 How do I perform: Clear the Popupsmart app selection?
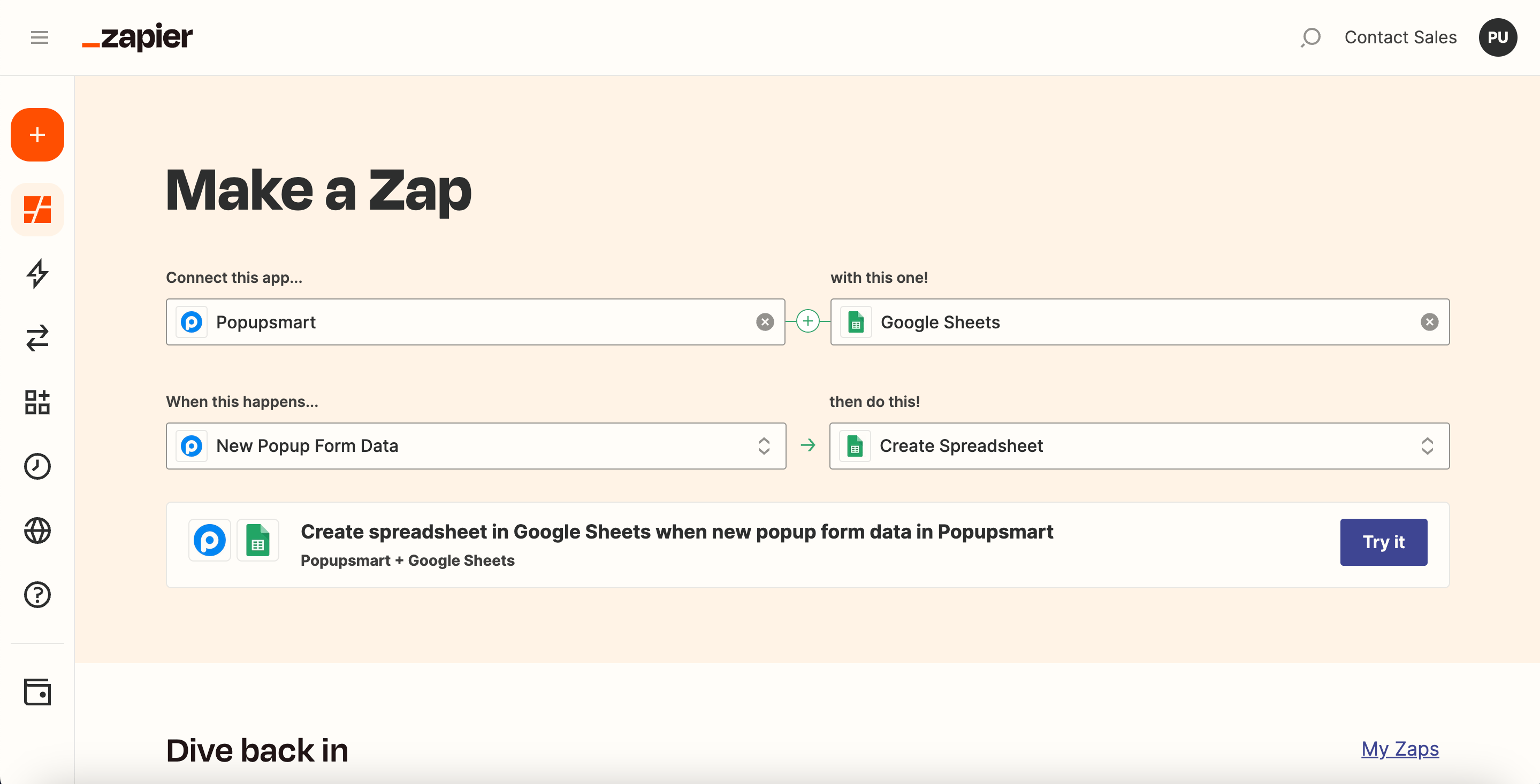pos(765,322)
